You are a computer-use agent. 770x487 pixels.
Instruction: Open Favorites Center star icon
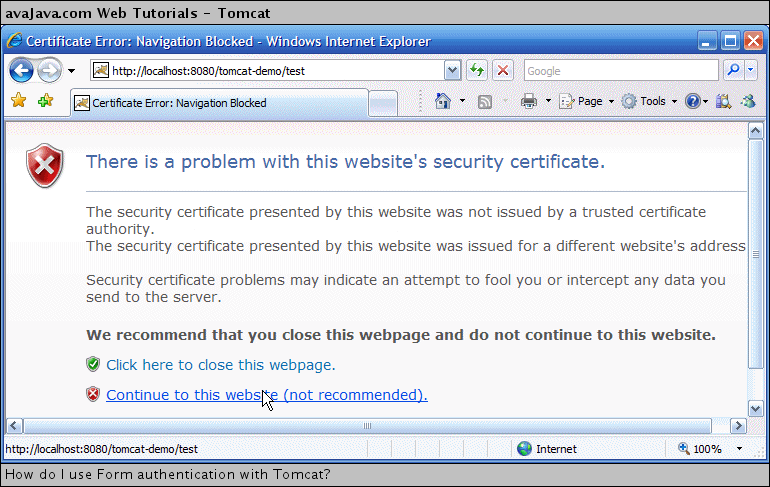(19, 101)
